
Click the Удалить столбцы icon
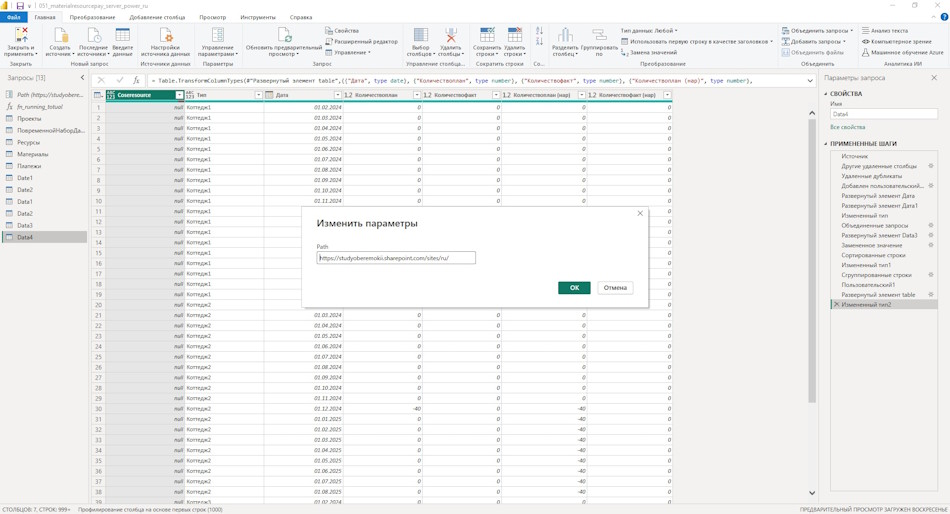click(x=451, y=35)
